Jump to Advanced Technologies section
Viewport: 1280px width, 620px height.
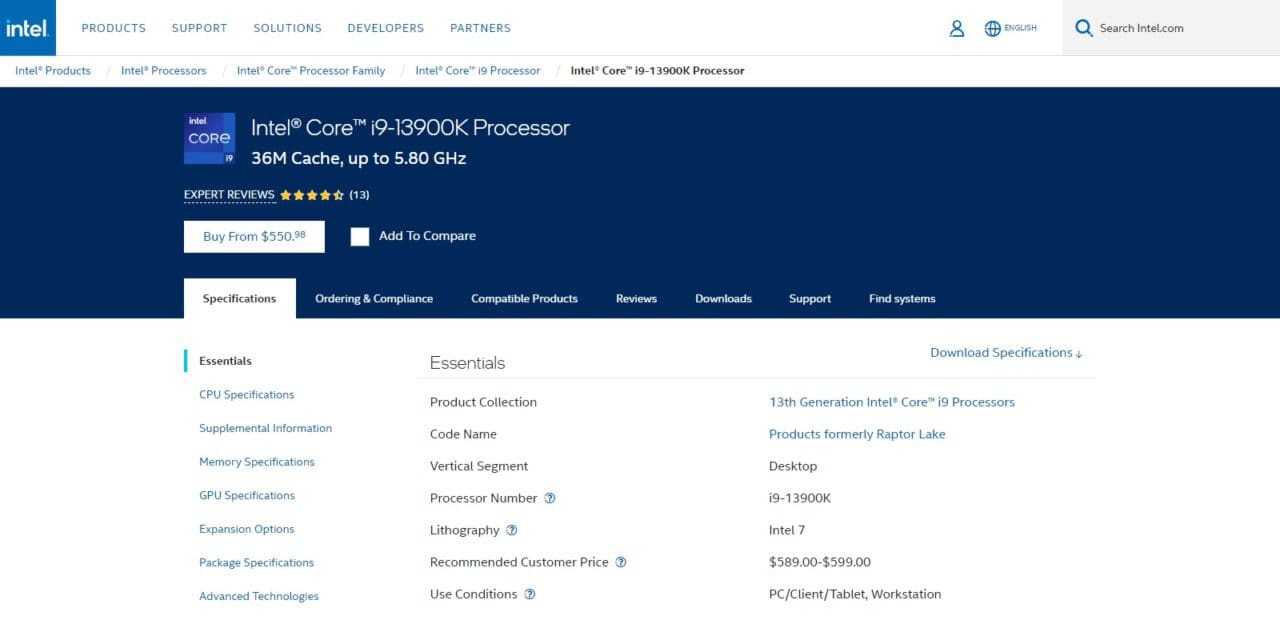pyautogui.click(x=259, y=596)
